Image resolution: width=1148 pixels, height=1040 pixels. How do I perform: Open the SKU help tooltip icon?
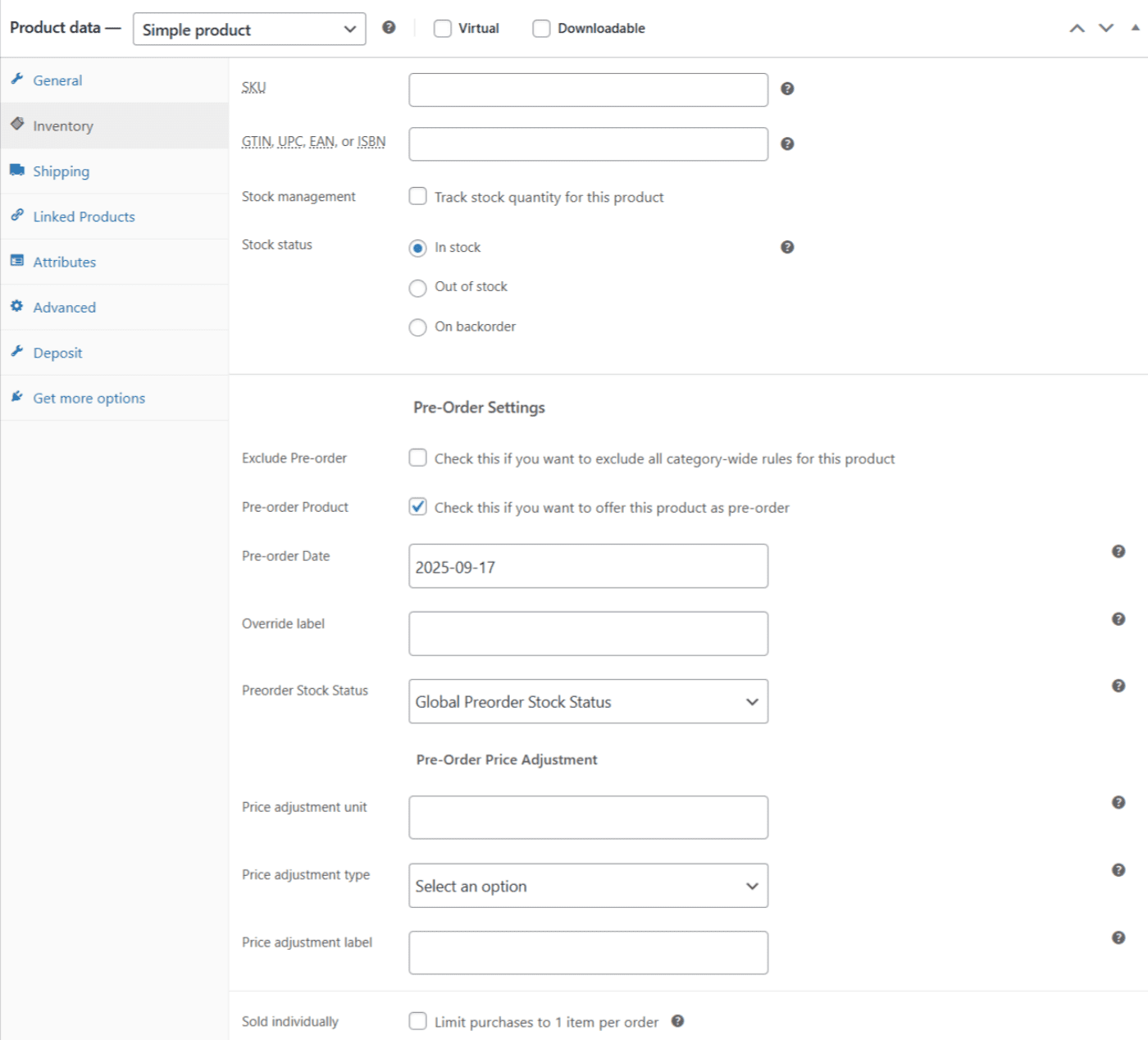[786, 89]
